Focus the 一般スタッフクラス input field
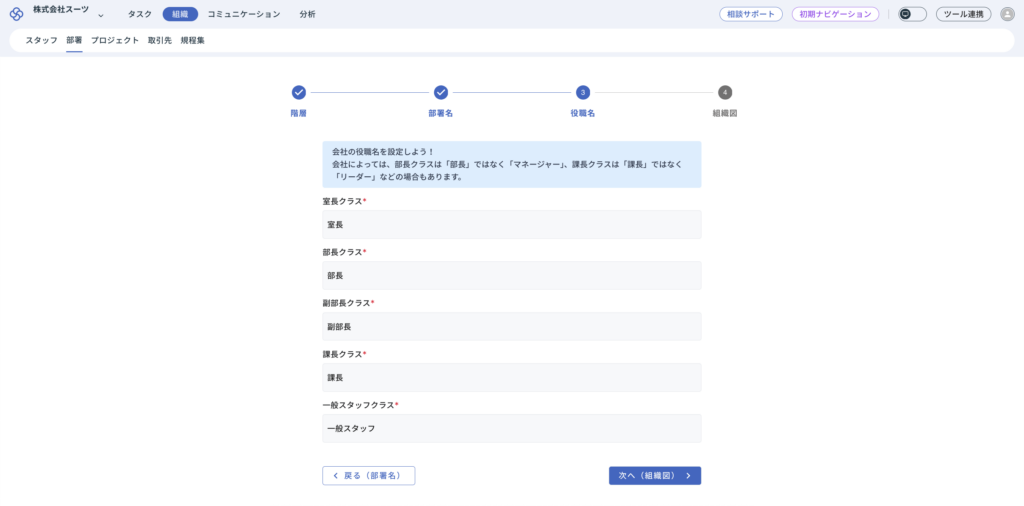1024x506 pixels. (x=511, y=428)
